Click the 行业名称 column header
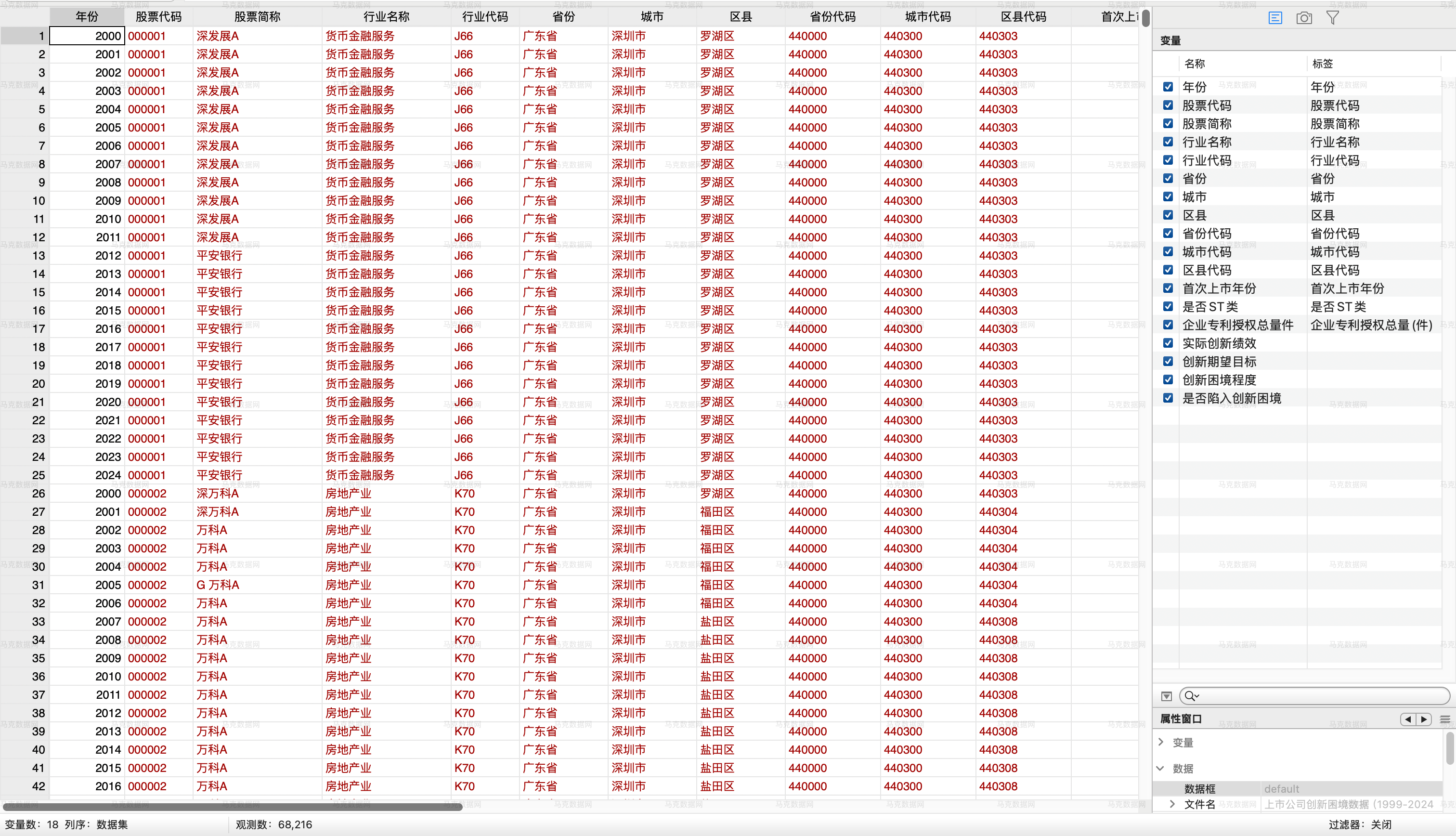 tap(386, 17)
